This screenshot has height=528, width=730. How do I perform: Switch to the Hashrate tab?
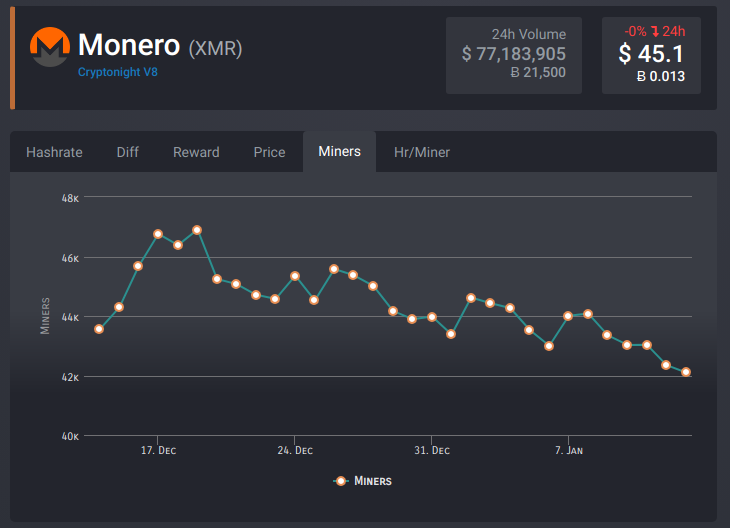click(x=54, y=152)
